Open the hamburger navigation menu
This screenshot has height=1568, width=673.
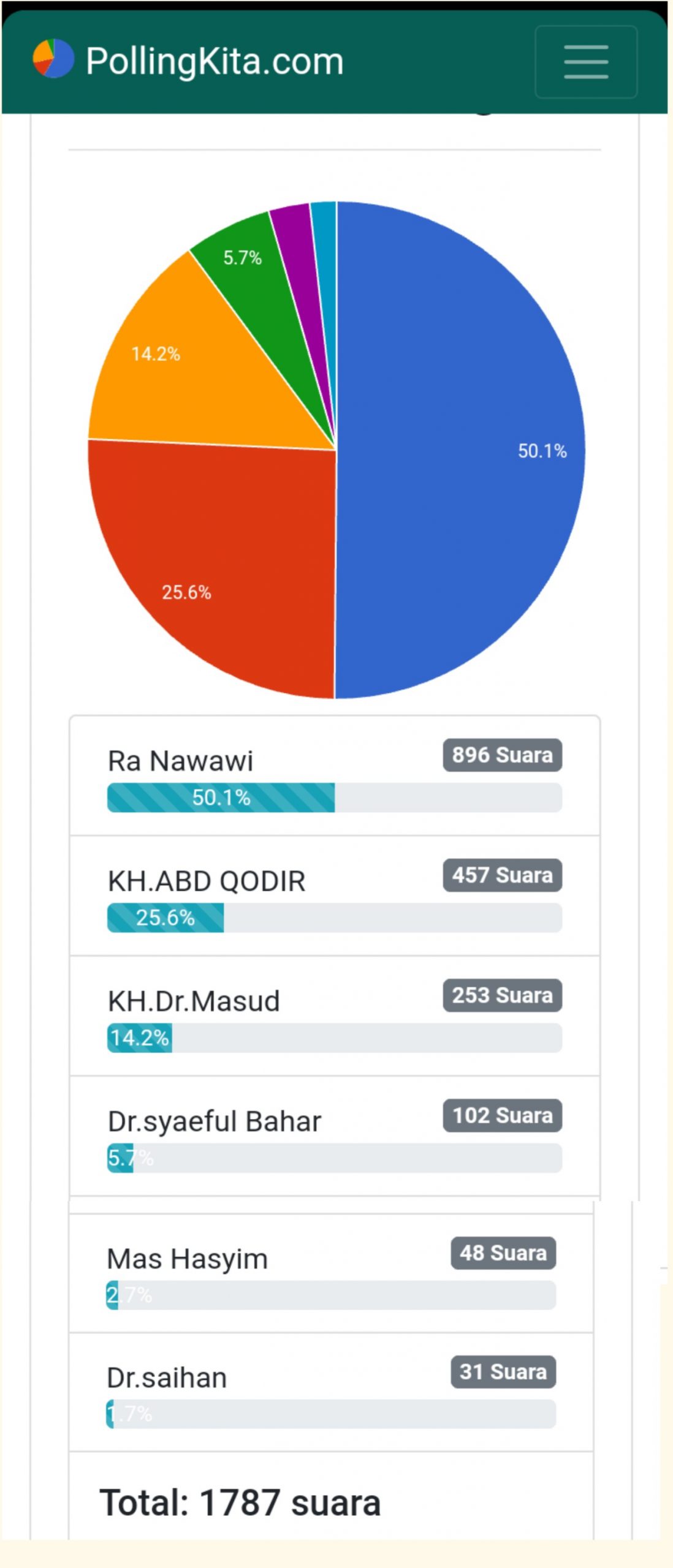(585, 62)
